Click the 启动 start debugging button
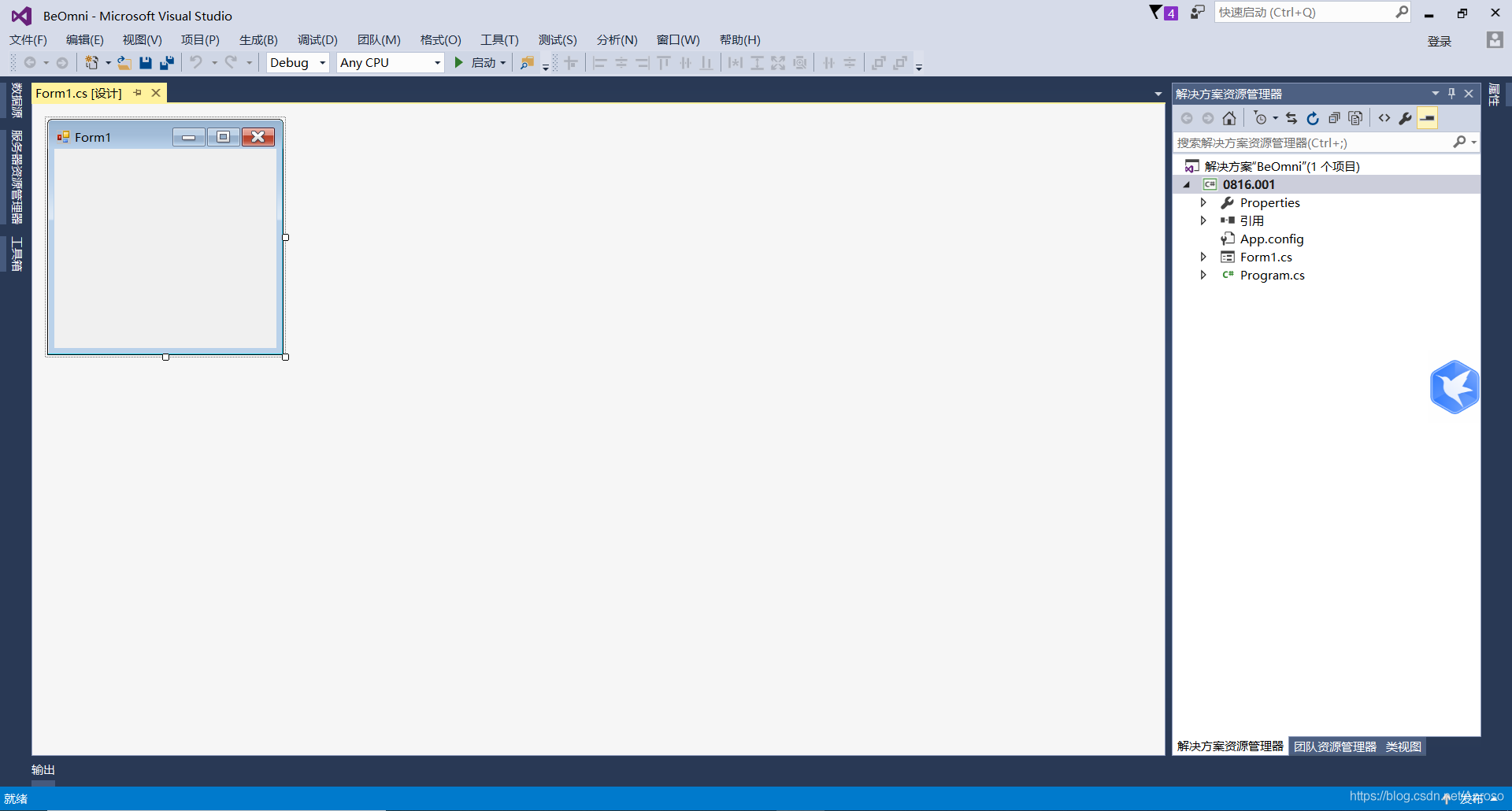 coord(476,63)
